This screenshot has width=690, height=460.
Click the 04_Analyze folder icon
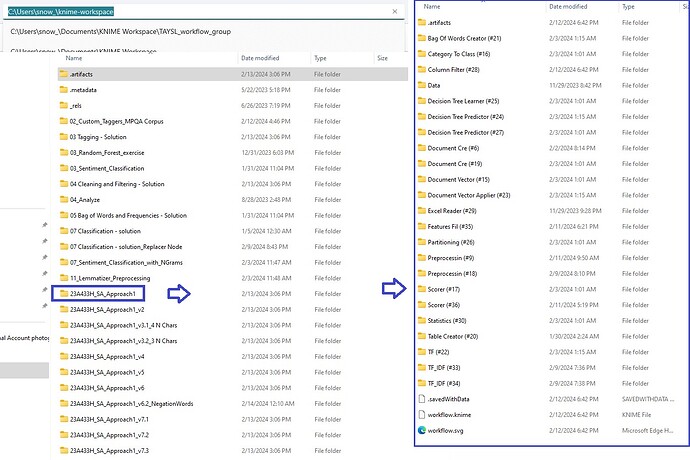point(64,199)
